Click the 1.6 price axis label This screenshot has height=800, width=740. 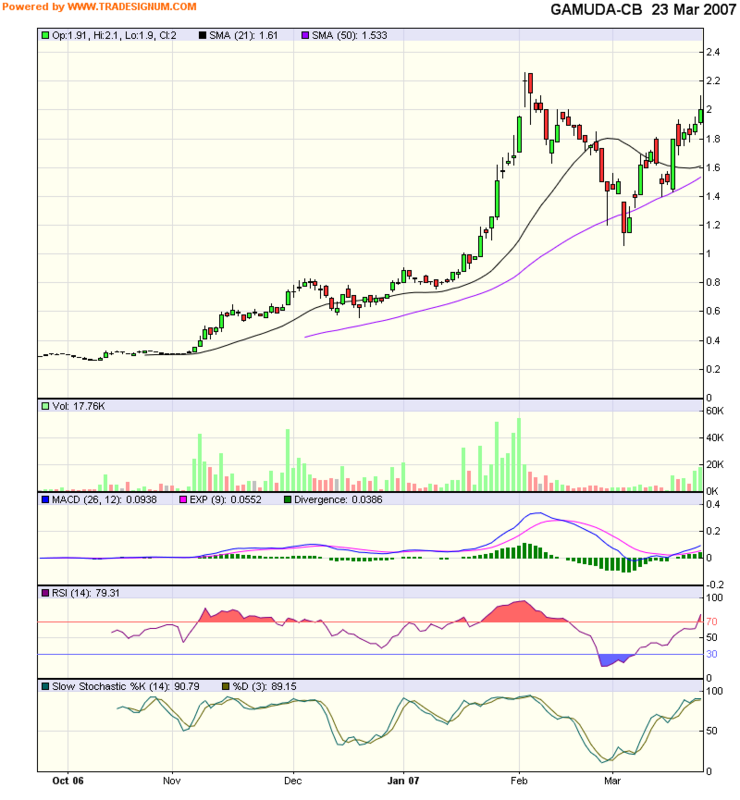(713, 167)
